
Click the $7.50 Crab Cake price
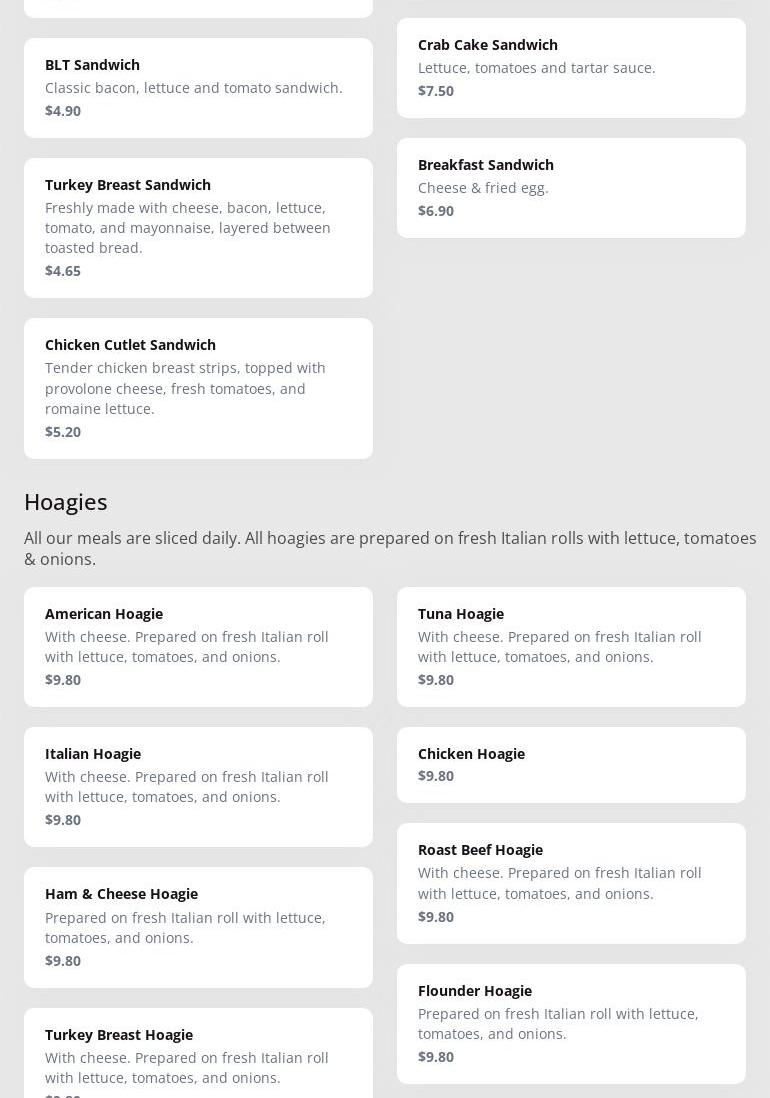click(436, 91)
